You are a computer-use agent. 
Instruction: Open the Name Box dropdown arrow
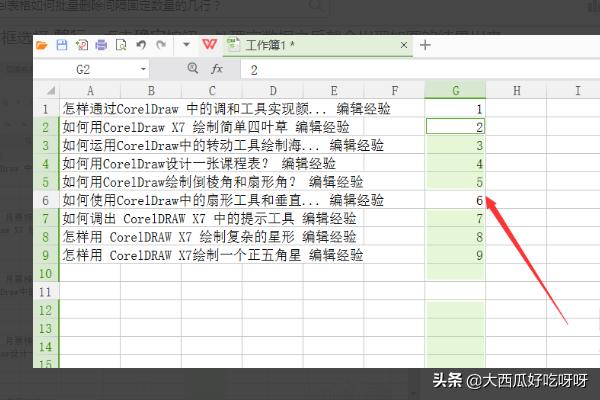[143, 69]
